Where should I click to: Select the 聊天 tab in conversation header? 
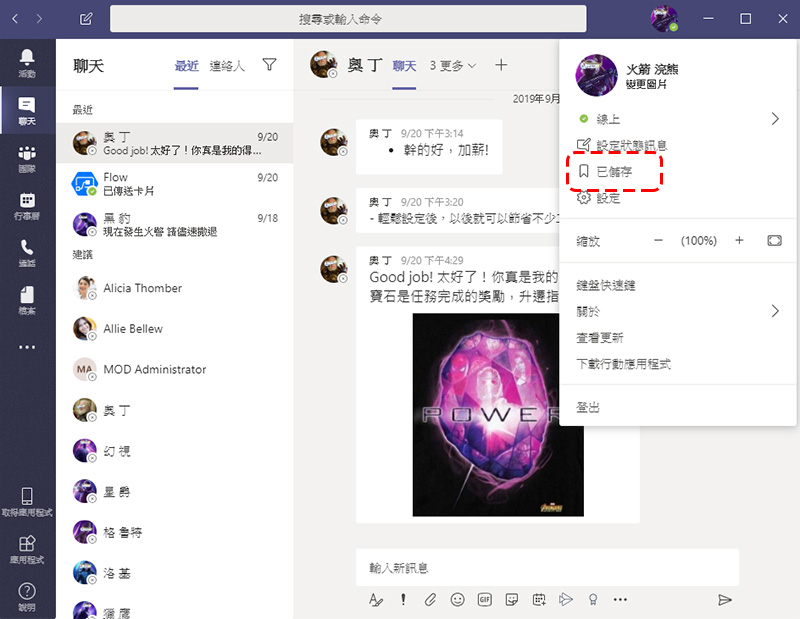coord(404,66)
